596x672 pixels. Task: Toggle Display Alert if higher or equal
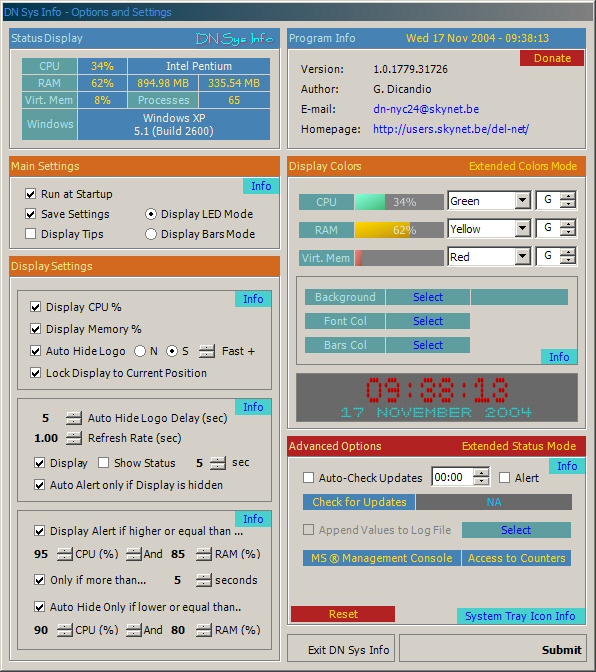point(39,531)
